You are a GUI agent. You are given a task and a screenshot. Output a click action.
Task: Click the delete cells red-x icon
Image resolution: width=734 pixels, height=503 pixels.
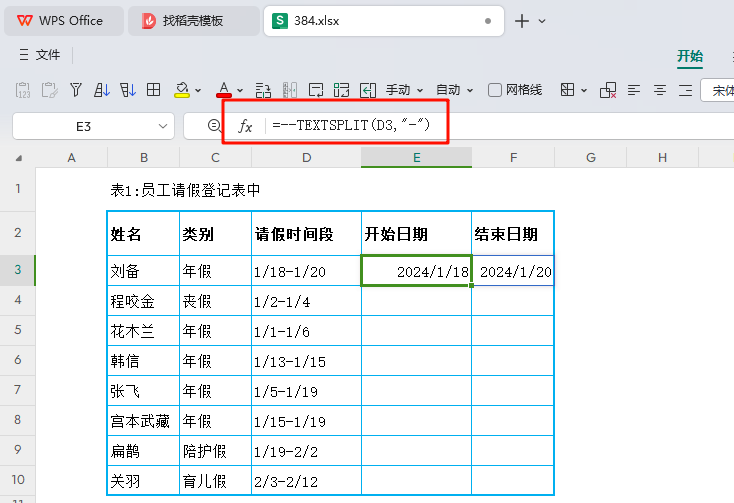608,90
